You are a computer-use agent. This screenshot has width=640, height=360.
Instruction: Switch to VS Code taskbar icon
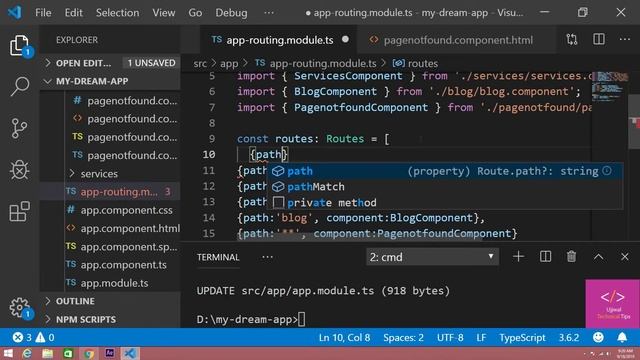click(x=130, y=353)
